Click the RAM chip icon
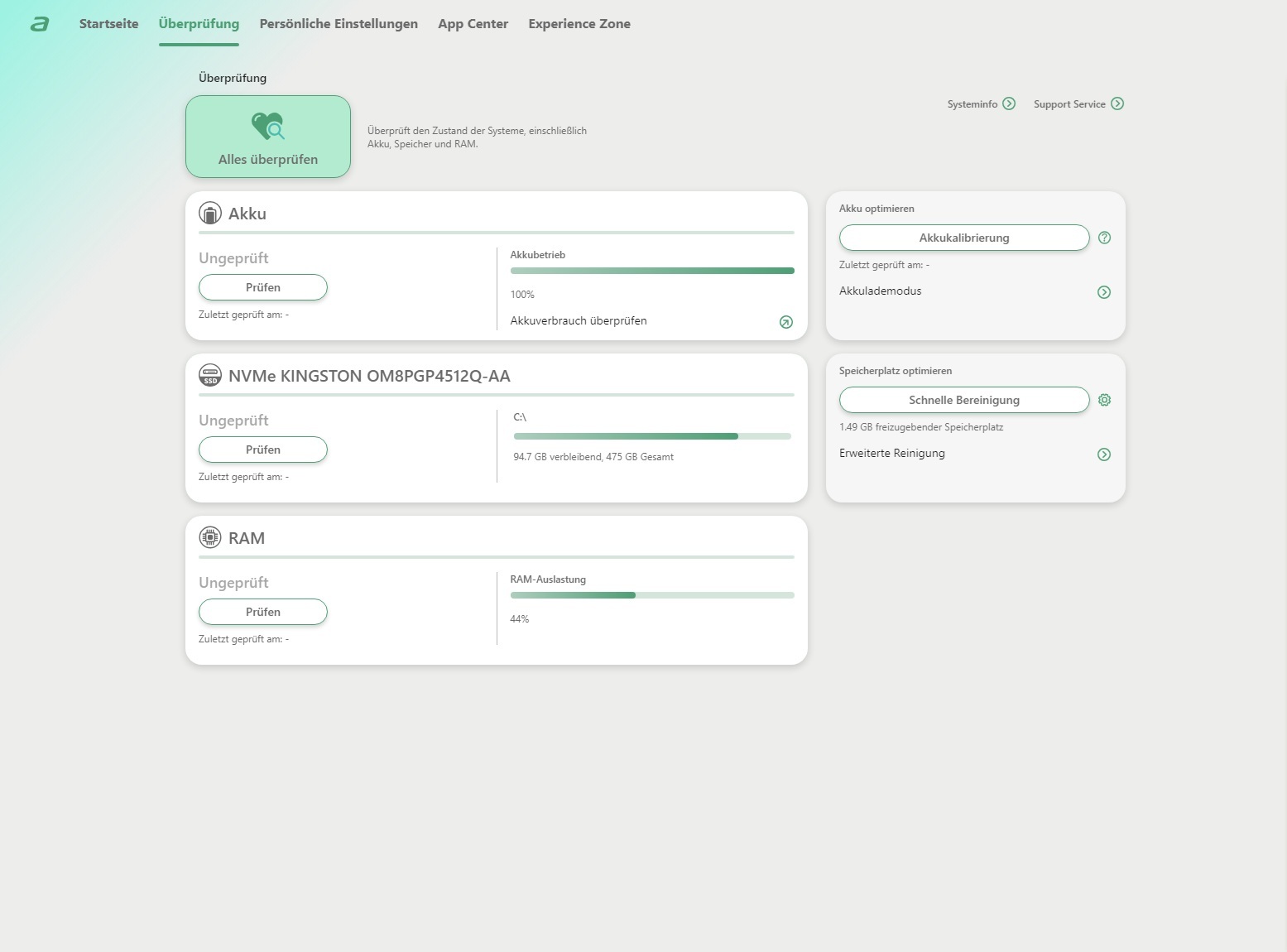The image size is (1287, 952). 210,538
